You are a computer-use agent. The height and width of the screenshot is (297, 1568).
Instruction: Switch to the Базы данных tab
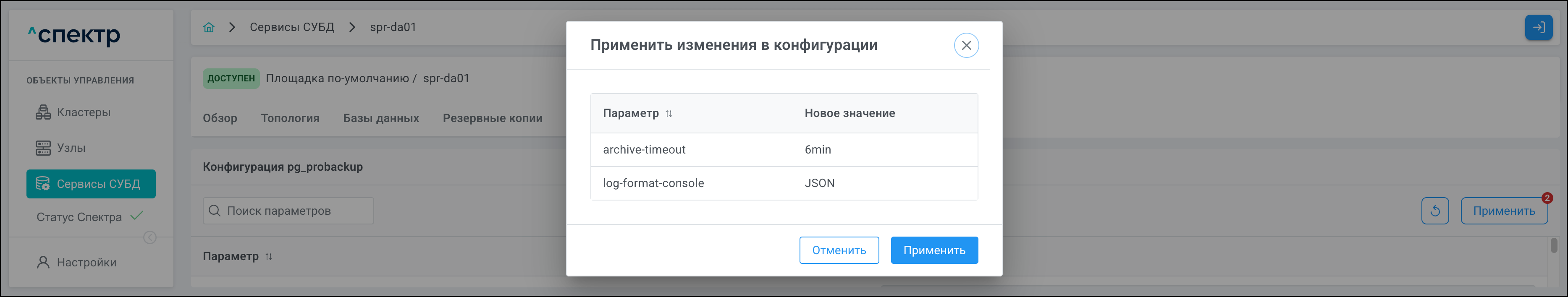coord(381,118)
